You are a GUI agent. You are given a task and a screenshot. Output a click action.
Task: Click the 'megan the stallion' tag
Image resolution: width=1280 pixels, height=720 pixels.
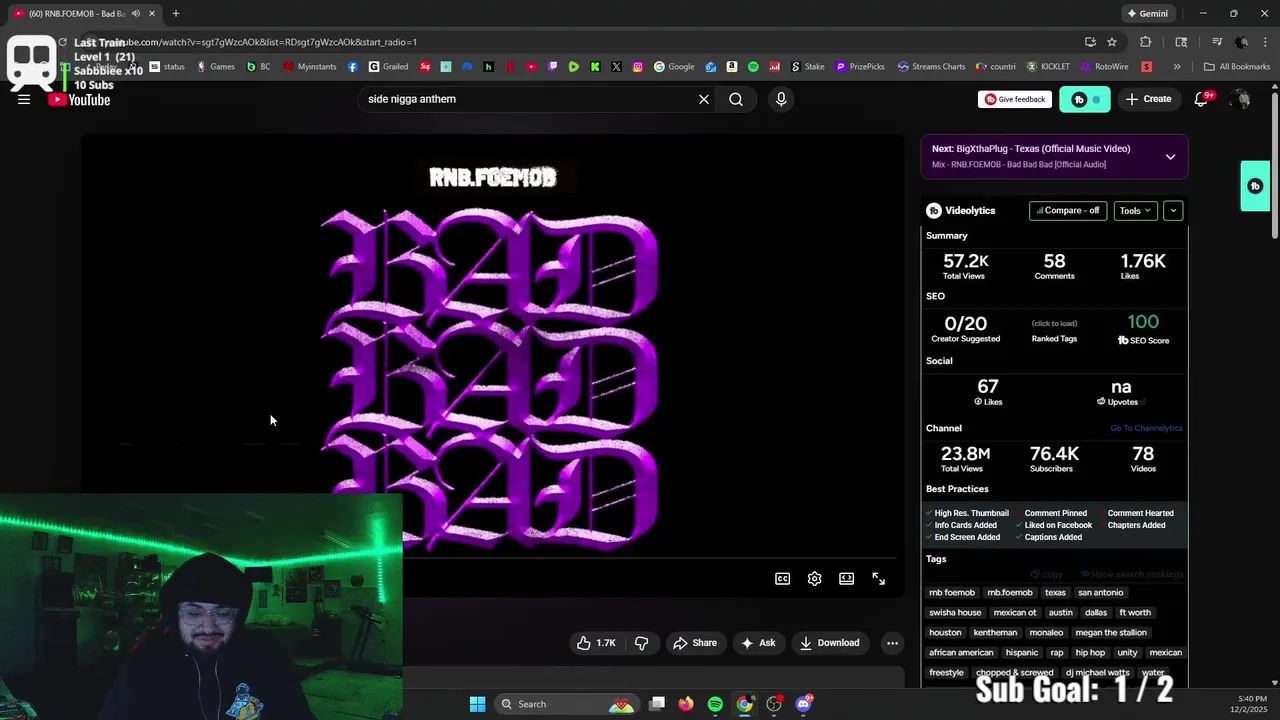[x=1111, y=632]
